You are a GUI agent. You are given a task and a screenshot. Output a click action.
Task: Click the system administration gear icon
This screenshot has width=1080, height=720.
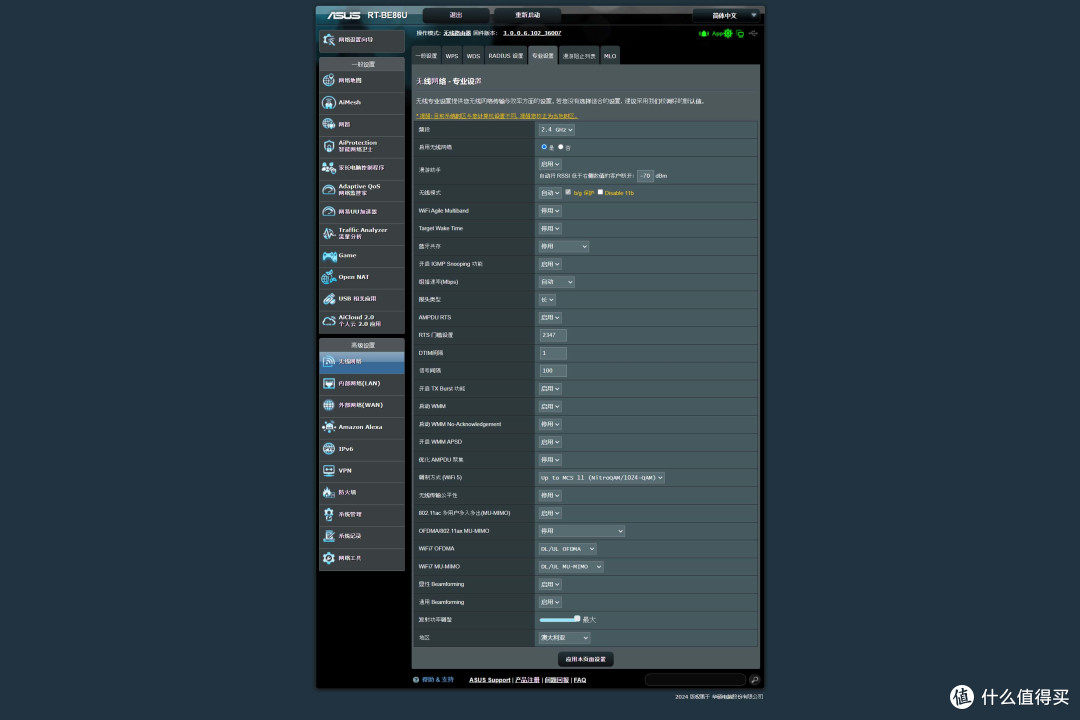pyautogui.click(x=329, y=514)
